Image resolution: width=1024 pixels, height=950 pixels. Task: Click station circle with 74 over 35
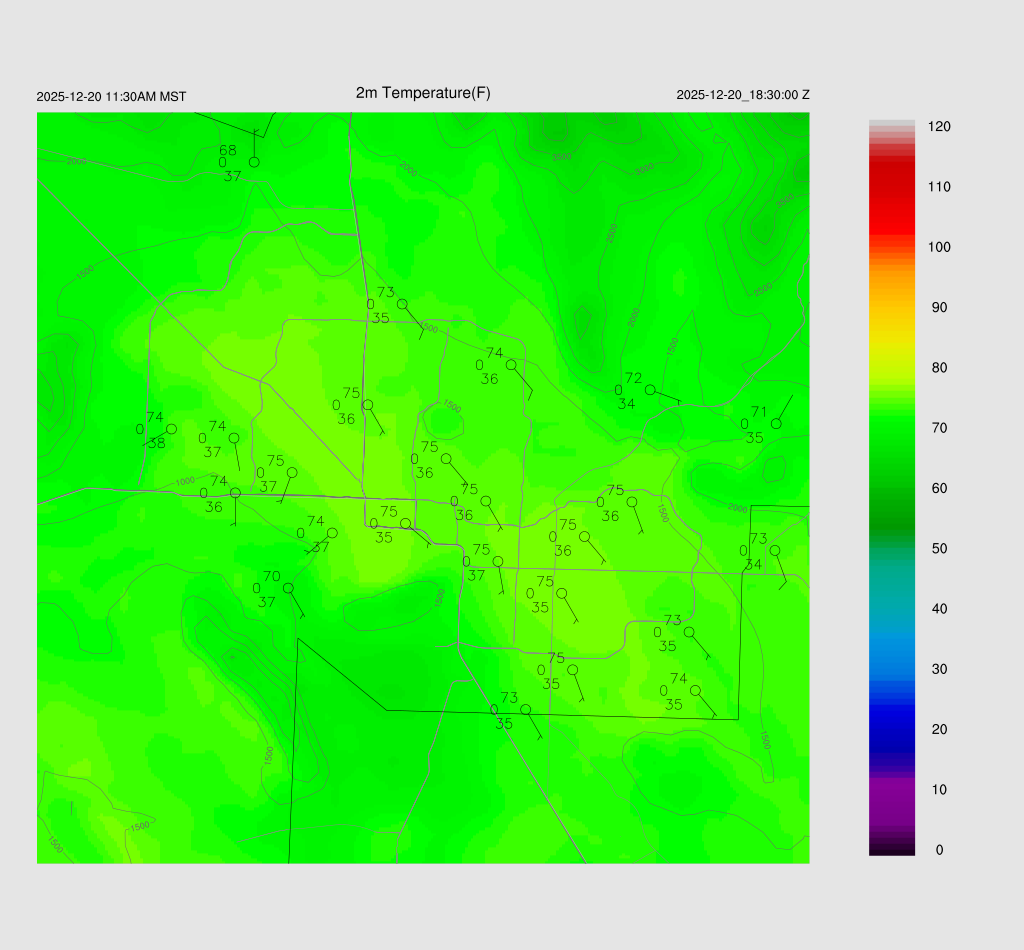(695, 690)
